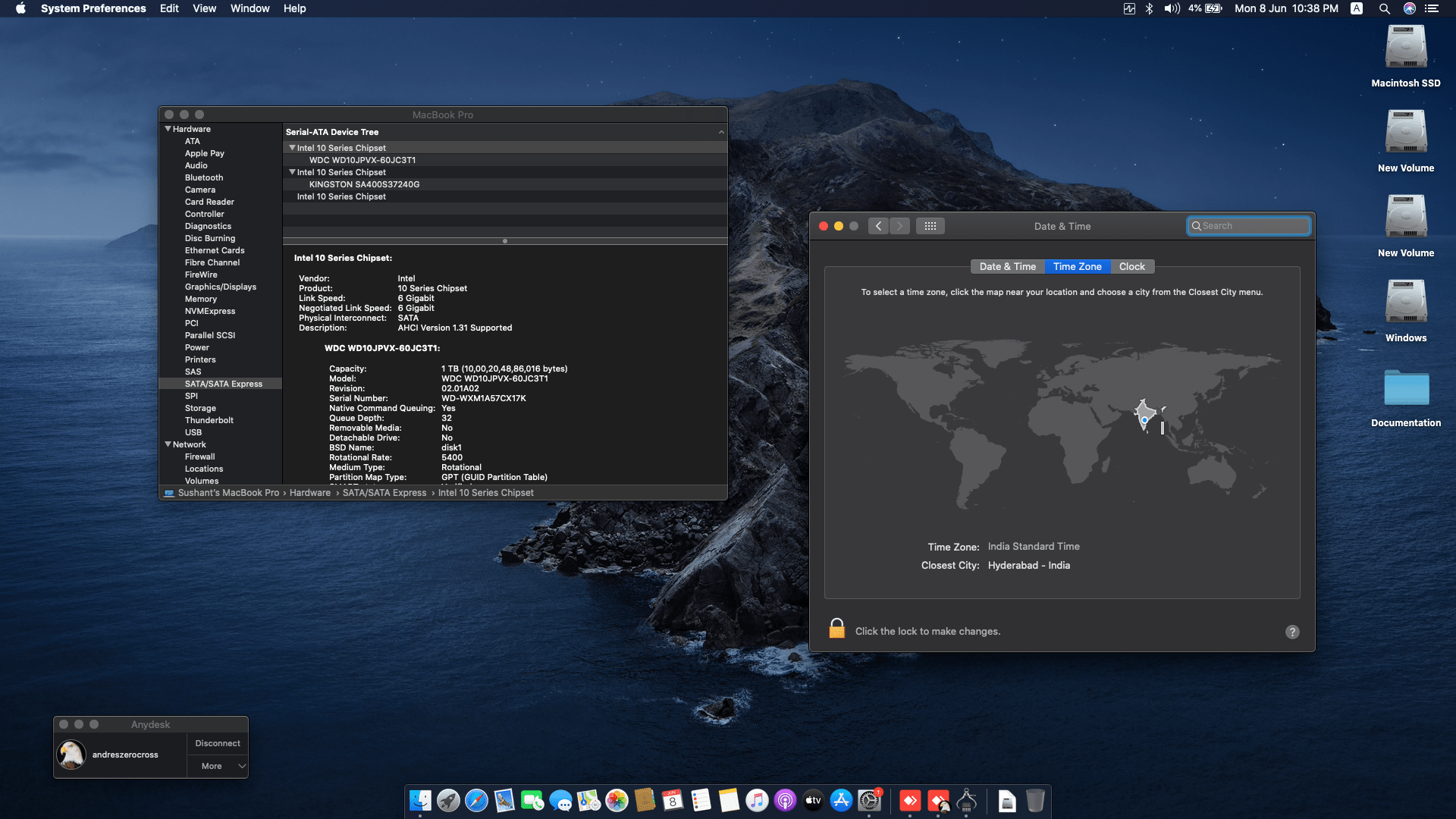Screen dimensions: 1456x819
Task: Open Photos from the Dock
Action: pos(617,800)
